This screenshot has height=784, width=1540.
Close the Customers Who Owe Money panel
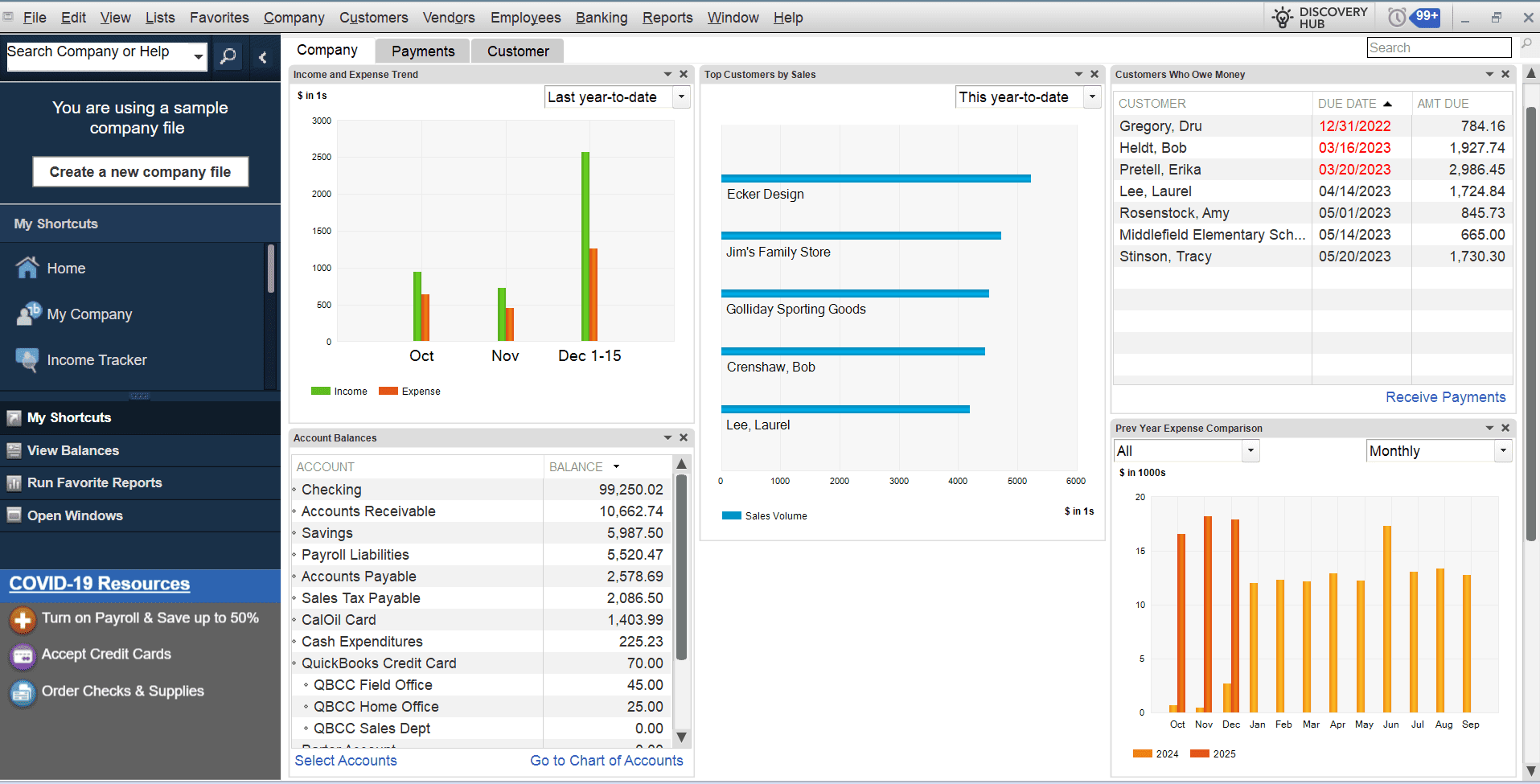pos(1505,74)
